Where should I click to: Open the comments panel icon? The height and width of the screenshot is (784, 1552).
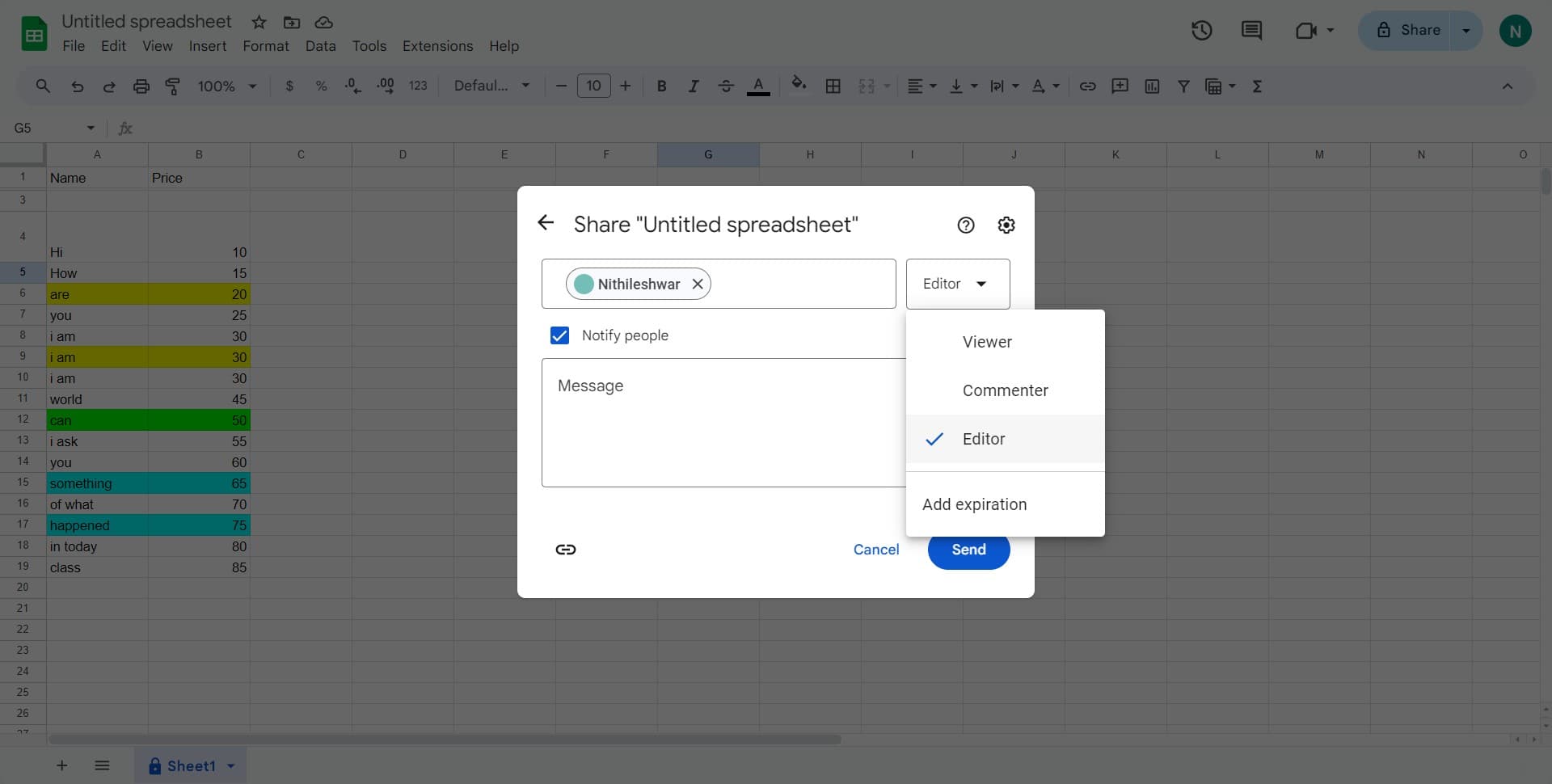tap(1251, 31)
